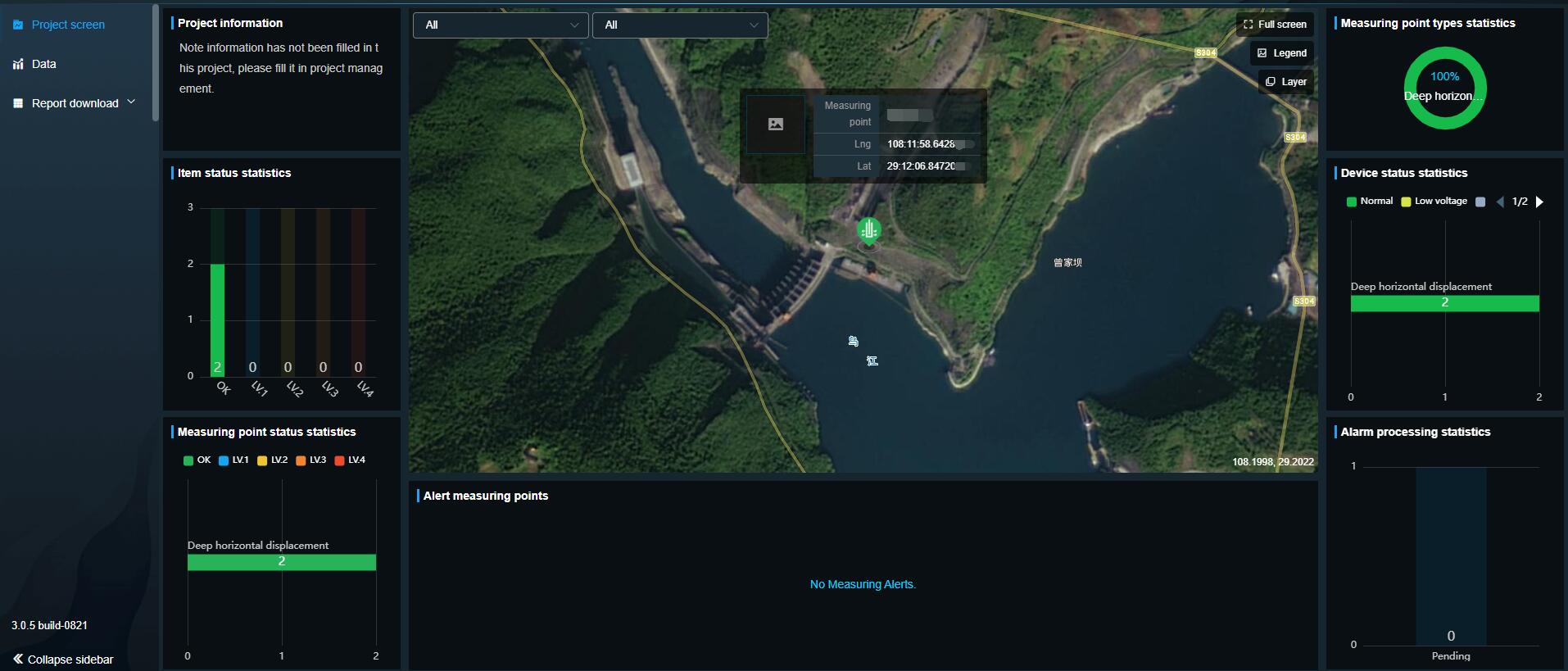Open the map Legend button

tap(1282, 53)
